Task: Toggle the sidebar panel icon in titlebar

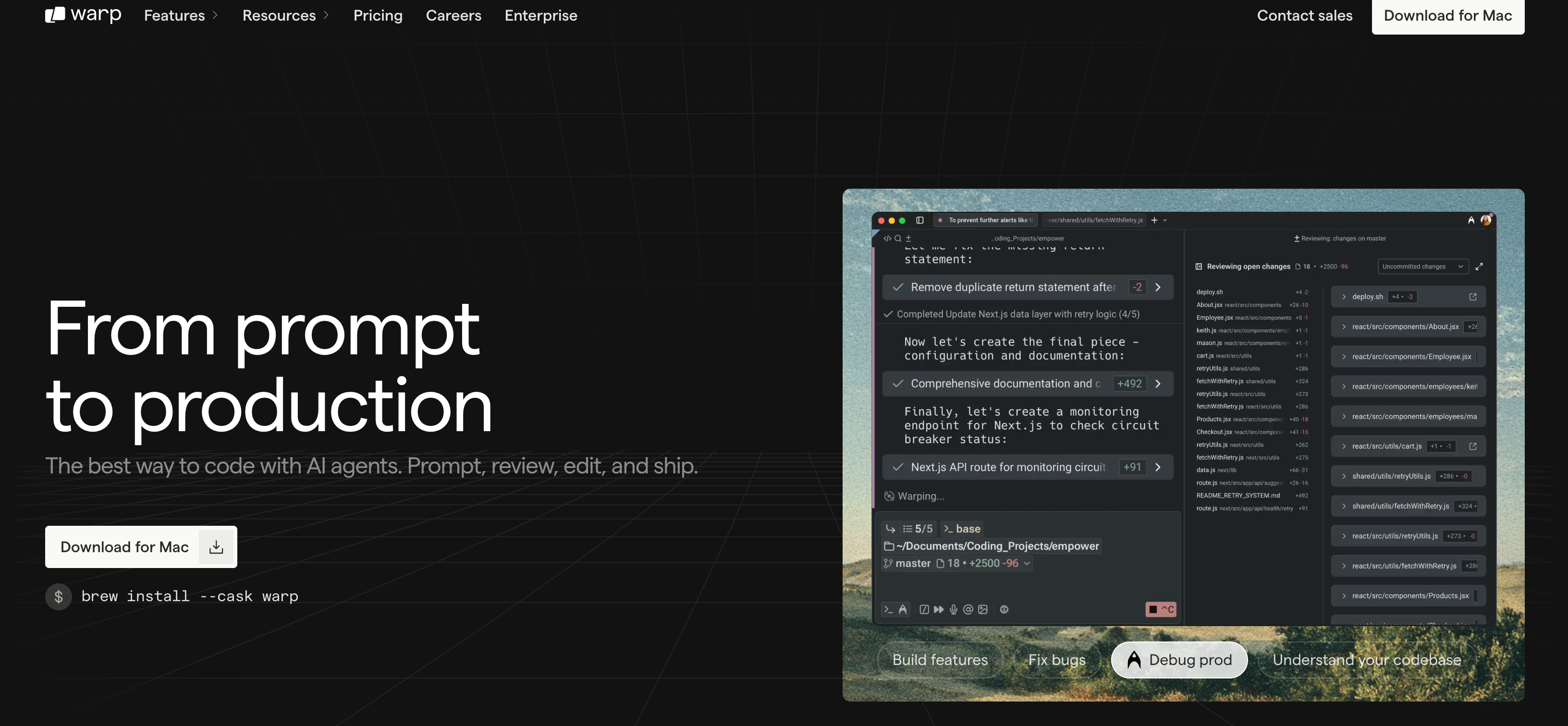Action: coord(920,220)
